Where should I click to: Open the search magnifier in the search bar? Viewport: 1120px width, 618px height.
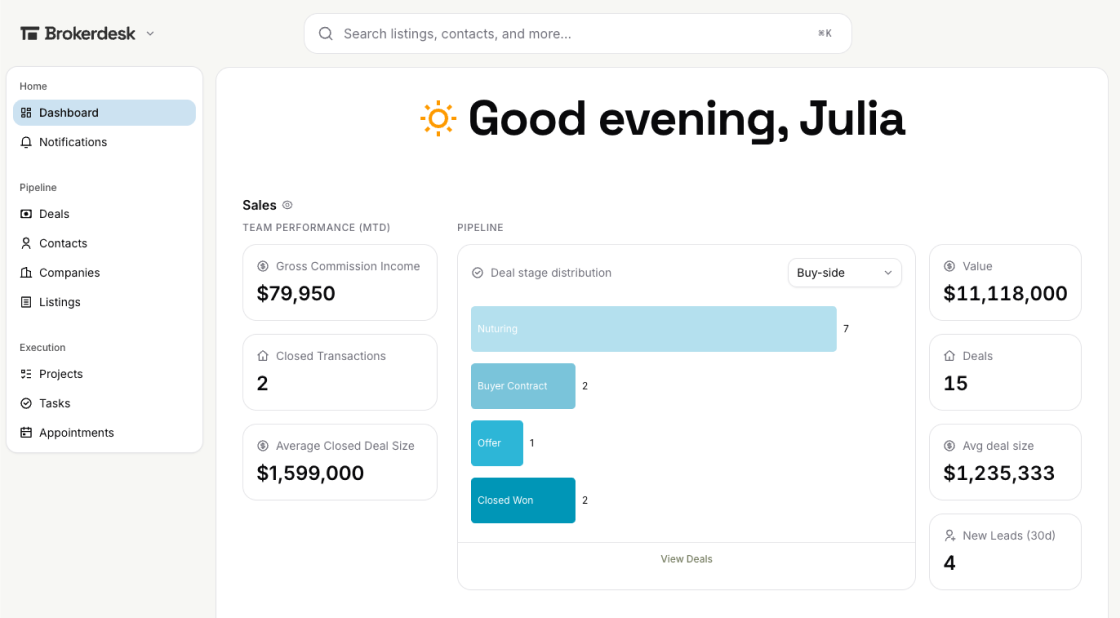pyautogui.click(x=325, y=33)
